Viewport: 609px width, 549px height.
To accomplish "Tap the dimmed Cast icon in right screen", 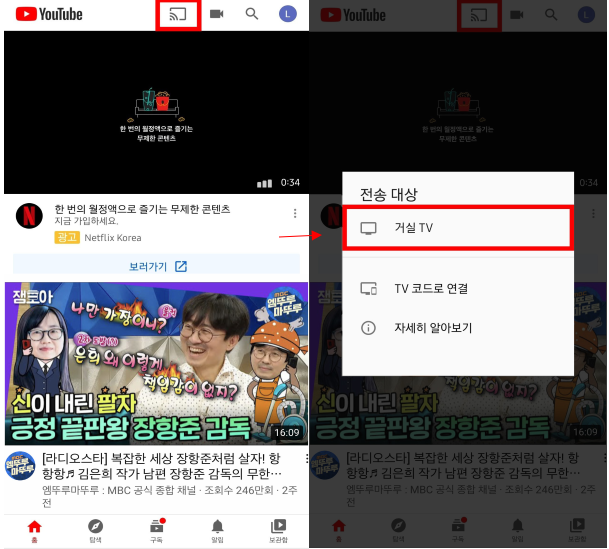I will click(x=479, y=16).
